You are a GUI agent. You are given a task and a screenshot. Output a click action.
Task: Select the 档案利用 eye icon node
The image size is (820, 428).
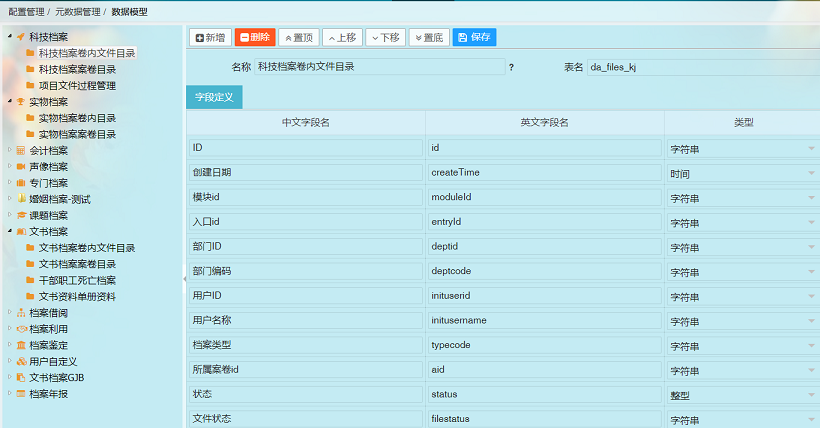[21, 328]
